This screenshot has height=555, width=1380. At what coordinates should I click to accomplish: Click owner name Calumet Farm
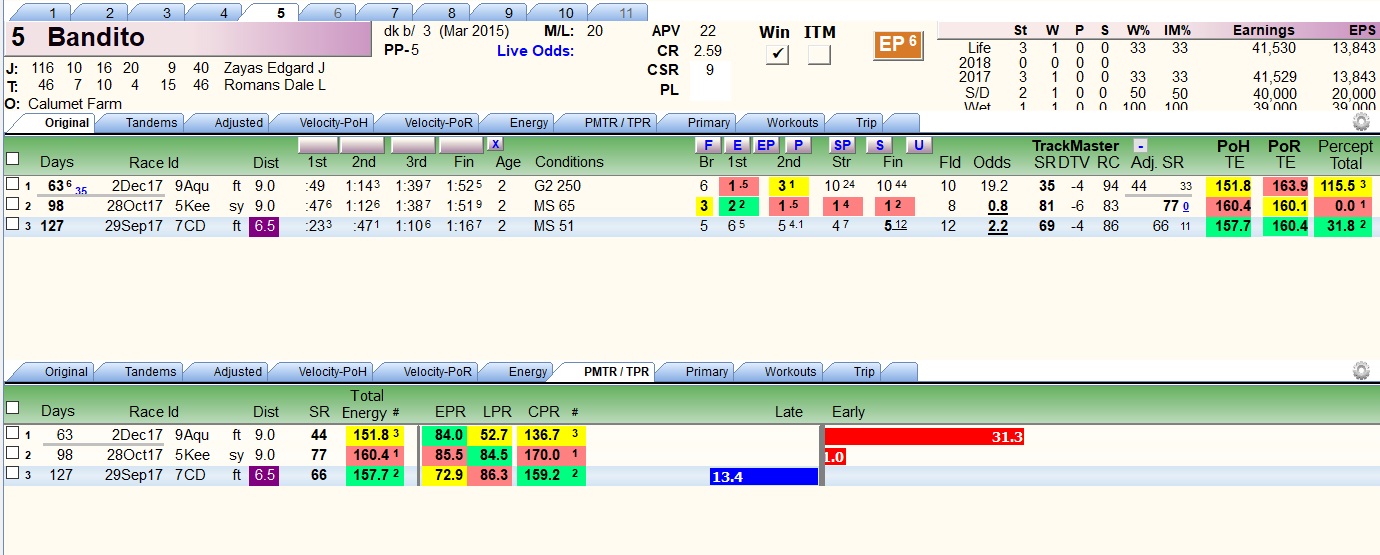click(75, 104)
